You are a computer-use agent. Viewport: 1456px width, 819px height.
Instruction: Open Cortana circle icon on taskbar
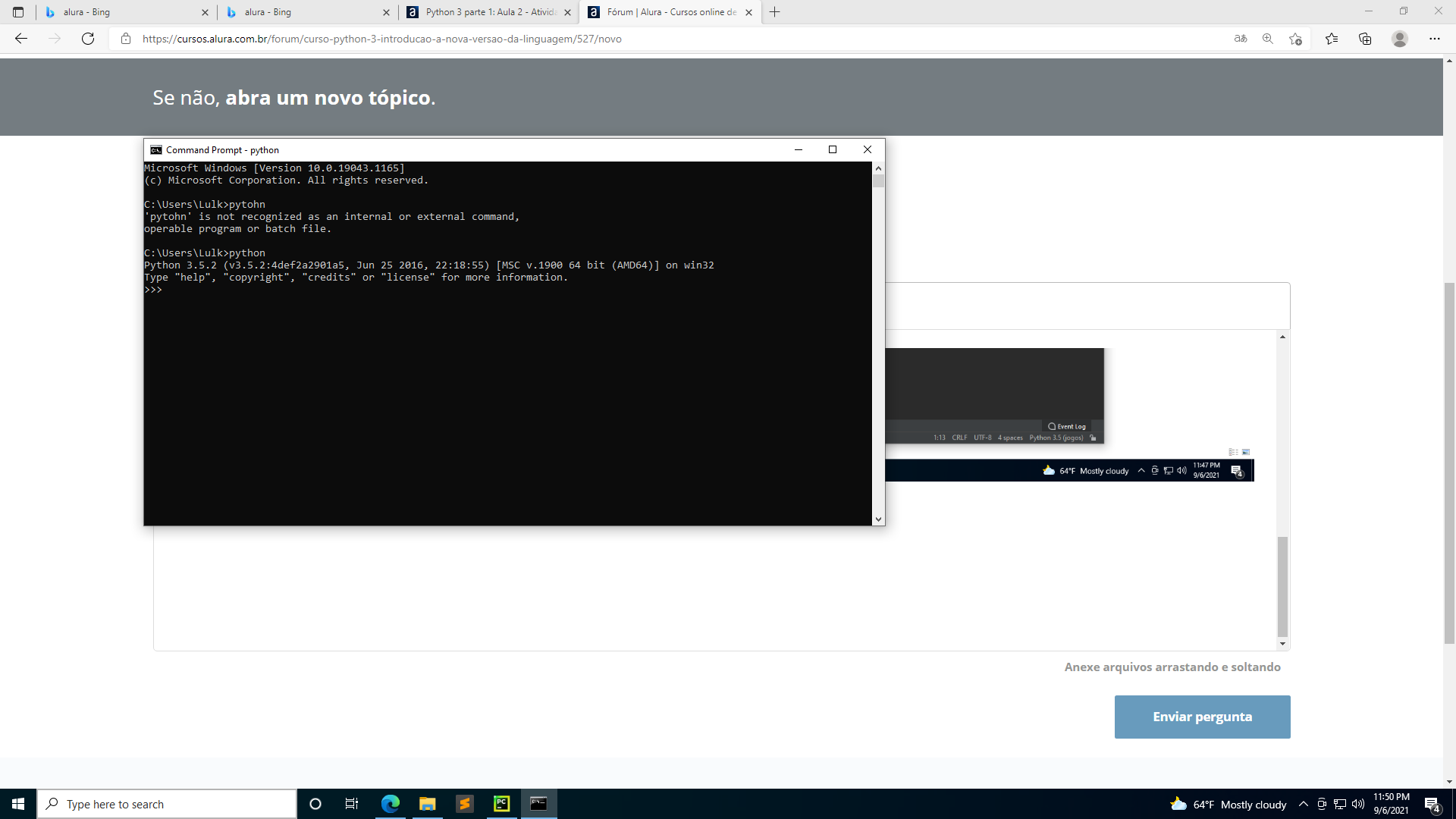[x=315, y=804]
